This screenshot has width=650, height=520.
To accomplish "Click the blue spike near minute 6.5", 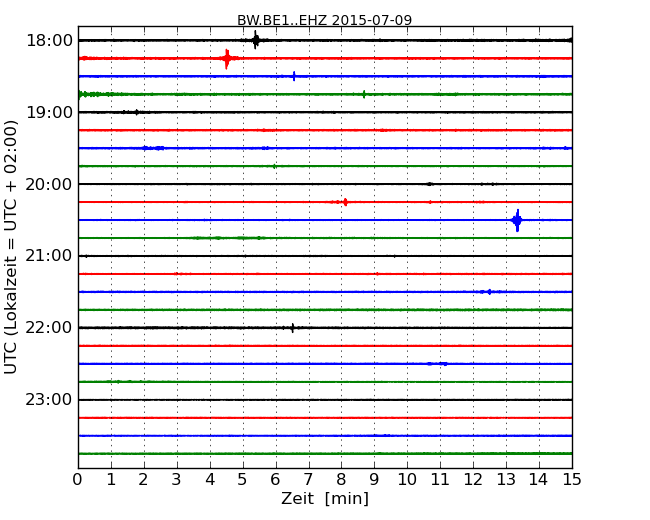I will click(294, 76).
